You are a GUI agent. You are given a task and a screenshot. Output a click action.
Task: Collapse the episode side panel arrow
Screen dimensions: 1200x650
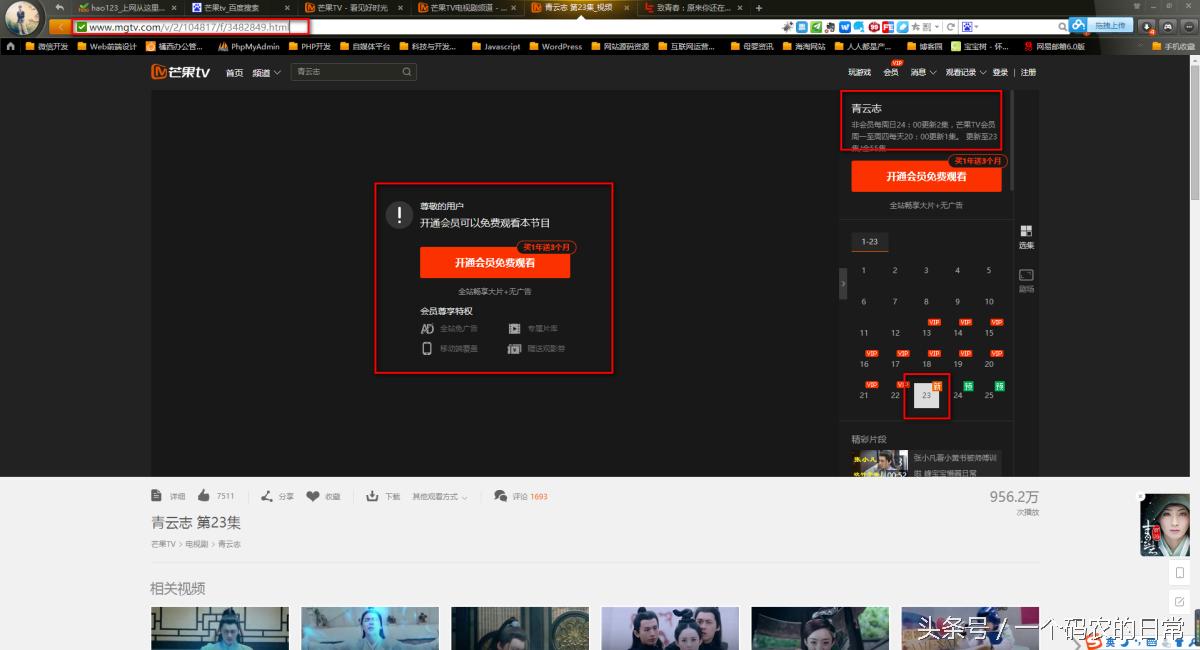pyautogui.click(x=843, y=284)
